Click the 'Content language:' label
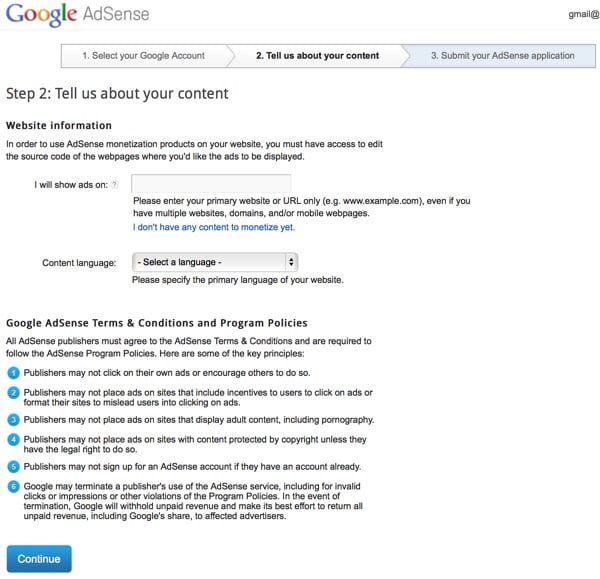This screenshot has height=579, width=600. (79, 263)
